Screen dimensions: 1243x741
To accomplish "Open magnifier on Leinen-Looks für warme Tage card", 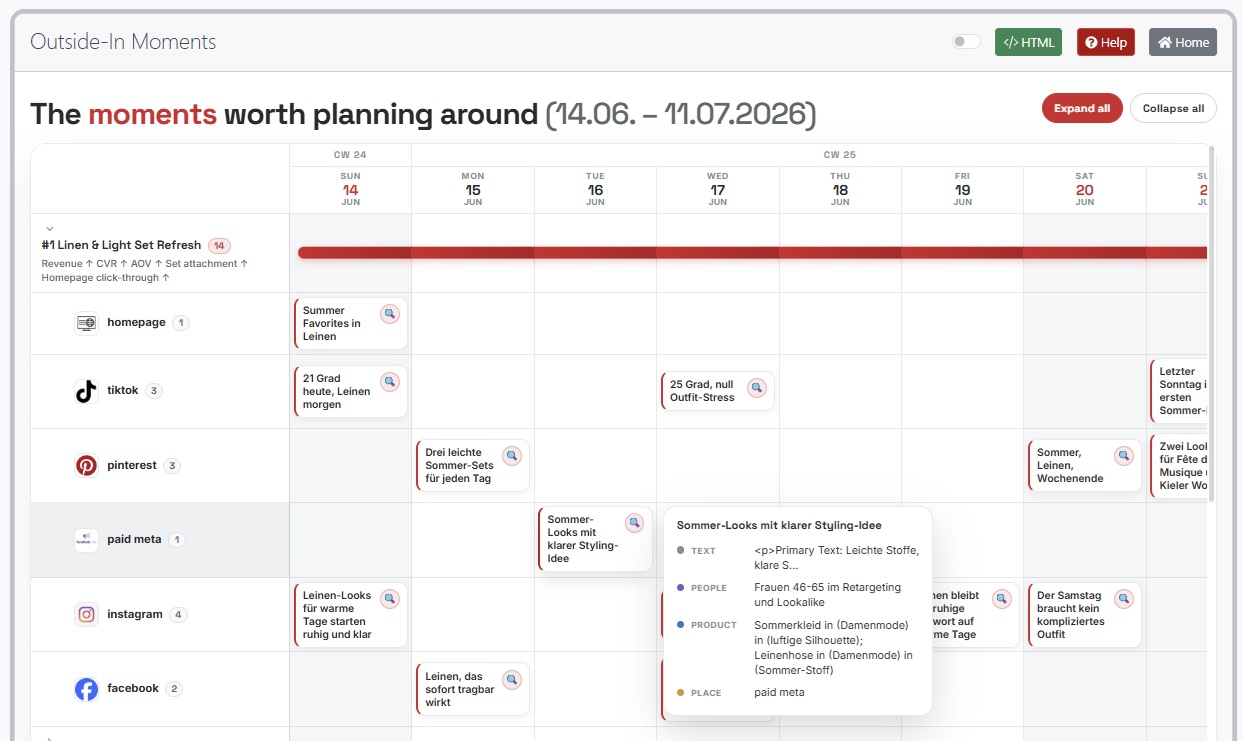I will point(390,599).
